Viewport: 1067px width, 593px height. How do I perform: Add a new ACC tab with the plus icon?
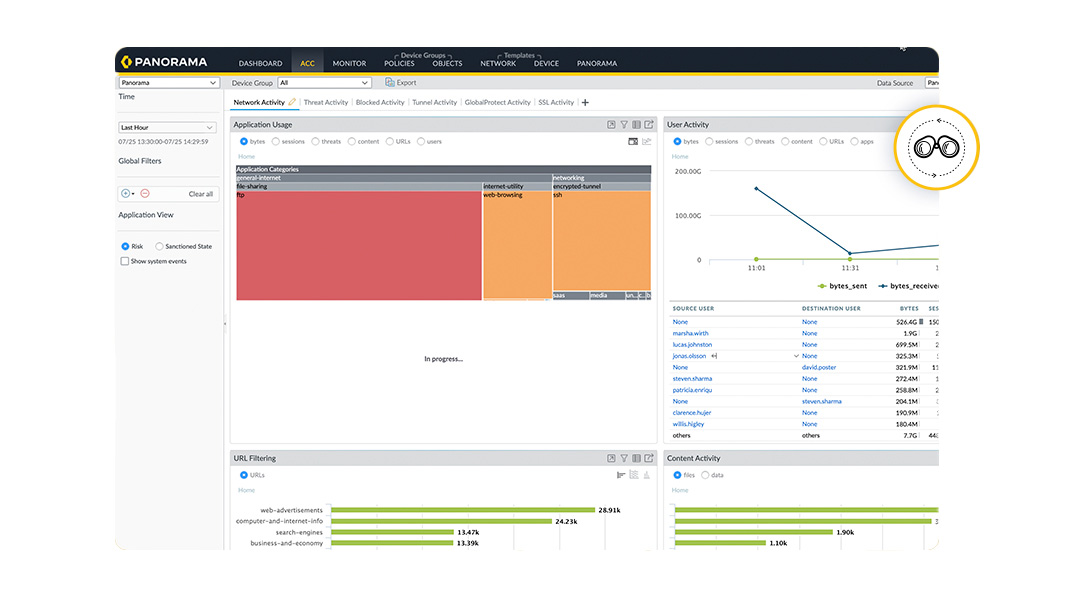coord(584,101)
